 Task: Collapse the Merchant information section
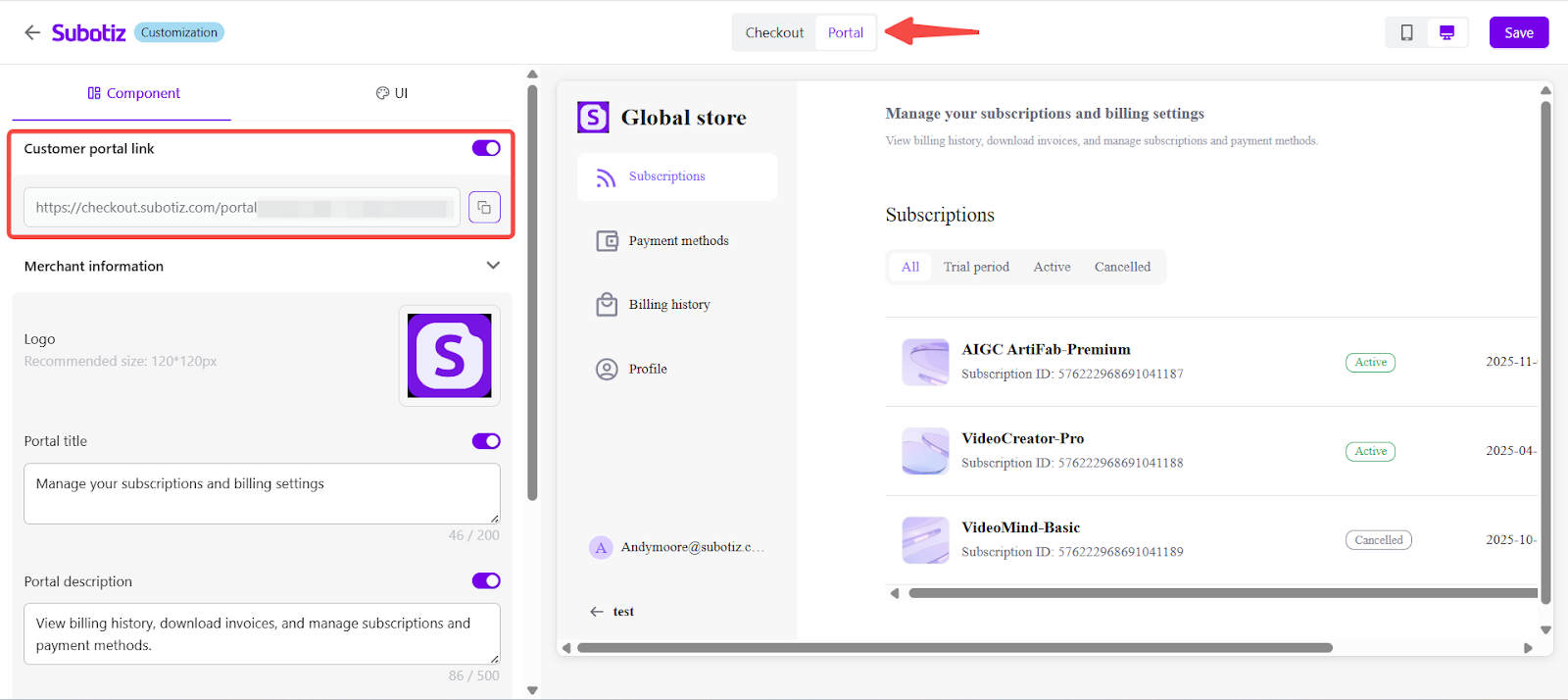[x=493, y=266]
